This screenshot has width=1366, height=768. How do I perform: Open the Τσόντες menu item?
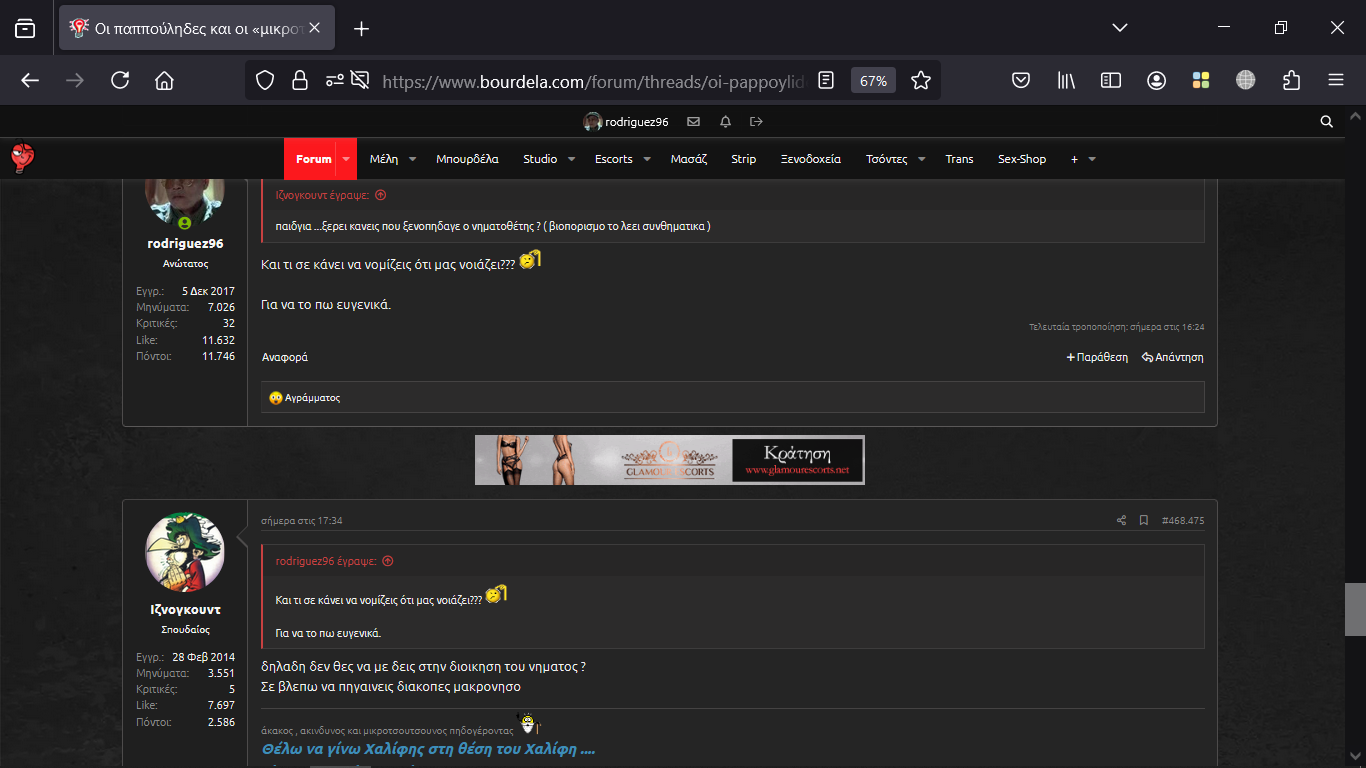[887, 159]
